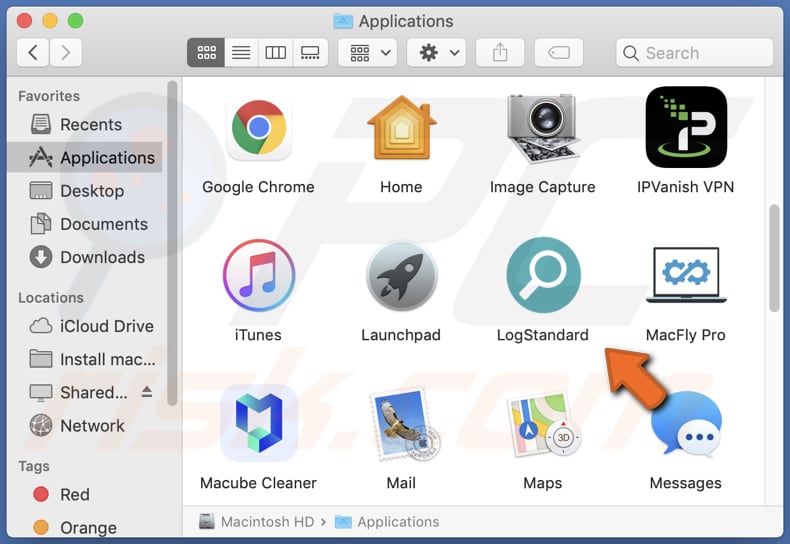Click the Google Chrome name label

click(x=258, y=187)
